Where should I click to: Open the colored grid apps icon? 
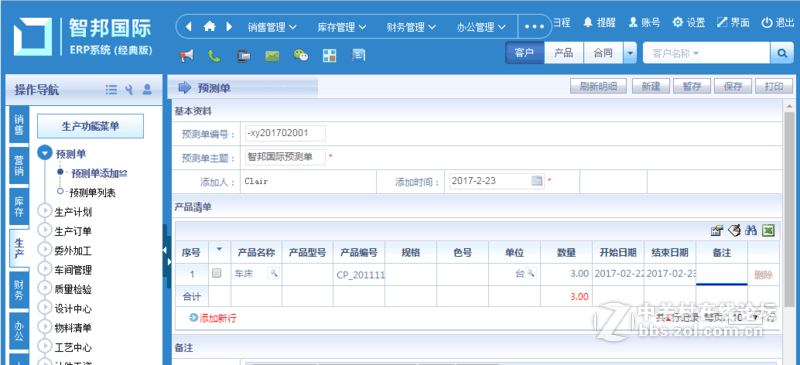330,56
